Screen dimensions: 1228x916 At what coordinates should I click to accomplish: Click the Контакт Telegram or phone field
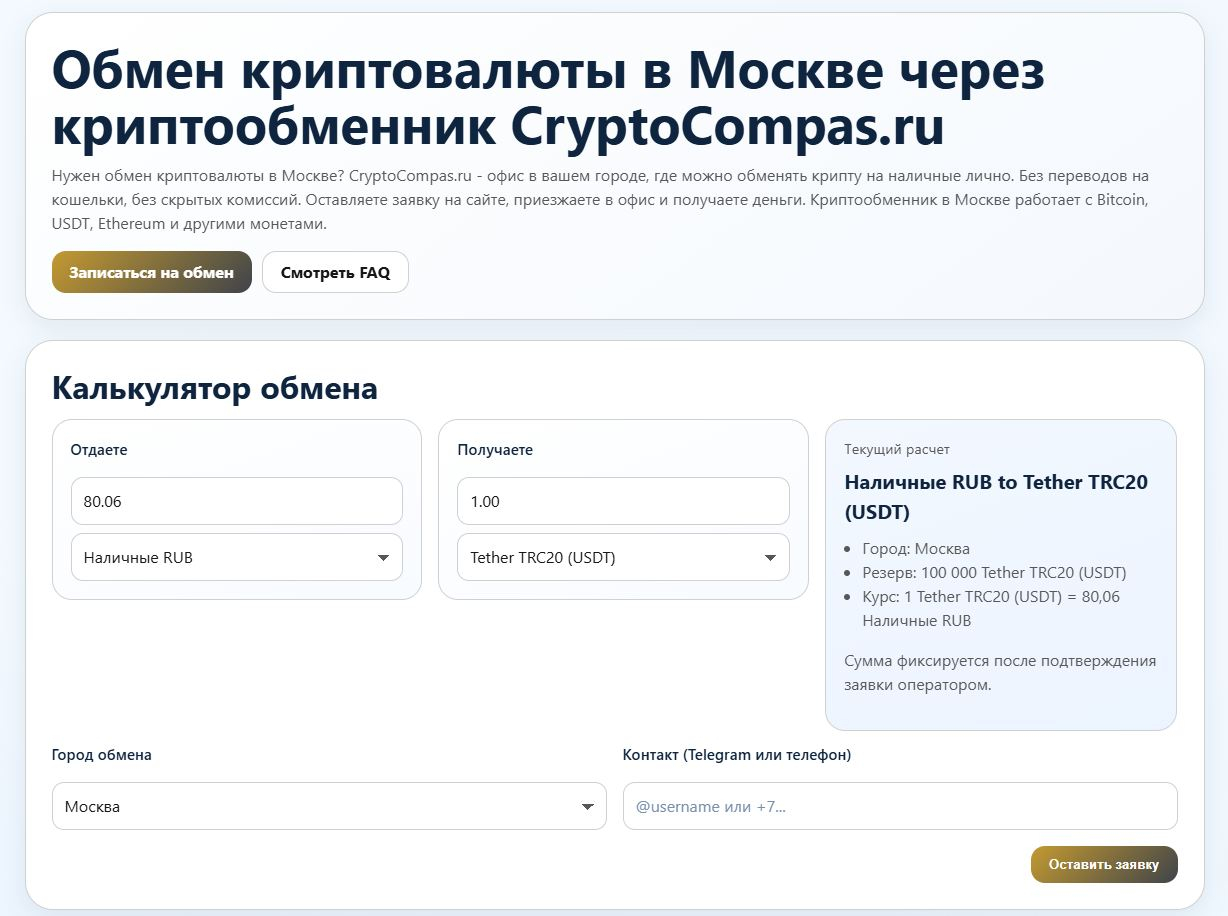900,806
